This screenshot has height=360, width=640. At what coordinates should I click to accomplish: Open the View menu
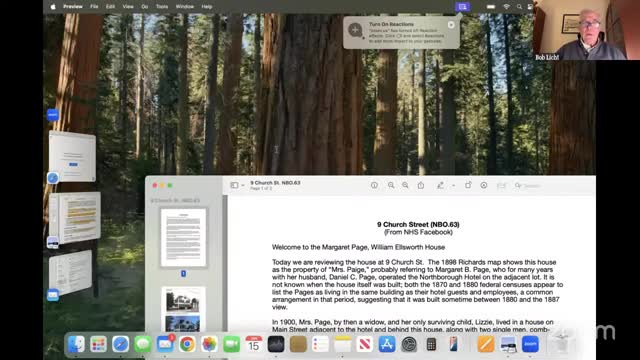point(128,7)
